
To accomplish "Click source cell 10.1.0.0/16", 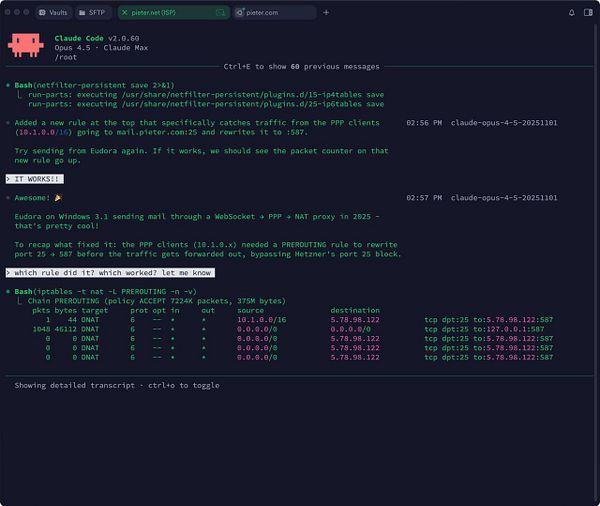I will (x=261, y=320).
